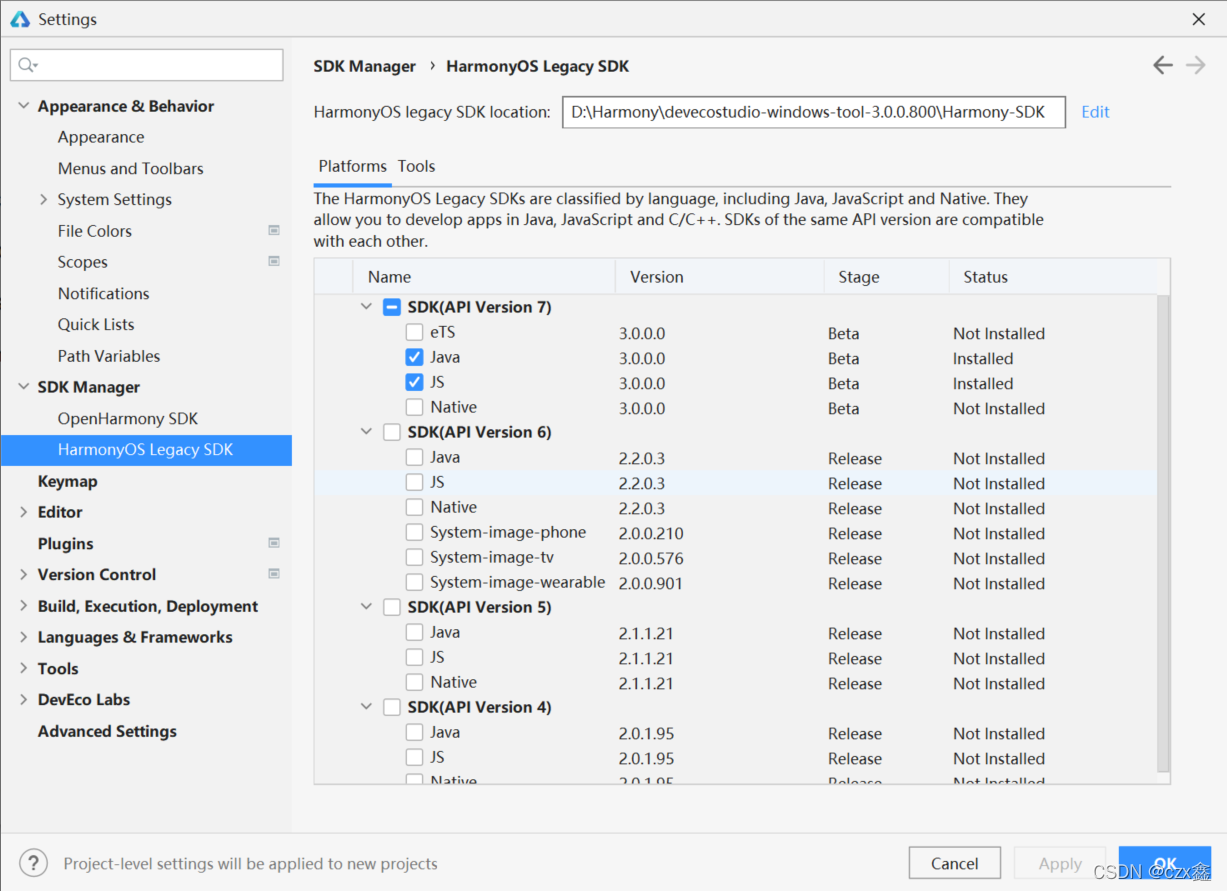Switch to the Tools tab
Viewport: 1227px width, 891px height.
(417, 166)
